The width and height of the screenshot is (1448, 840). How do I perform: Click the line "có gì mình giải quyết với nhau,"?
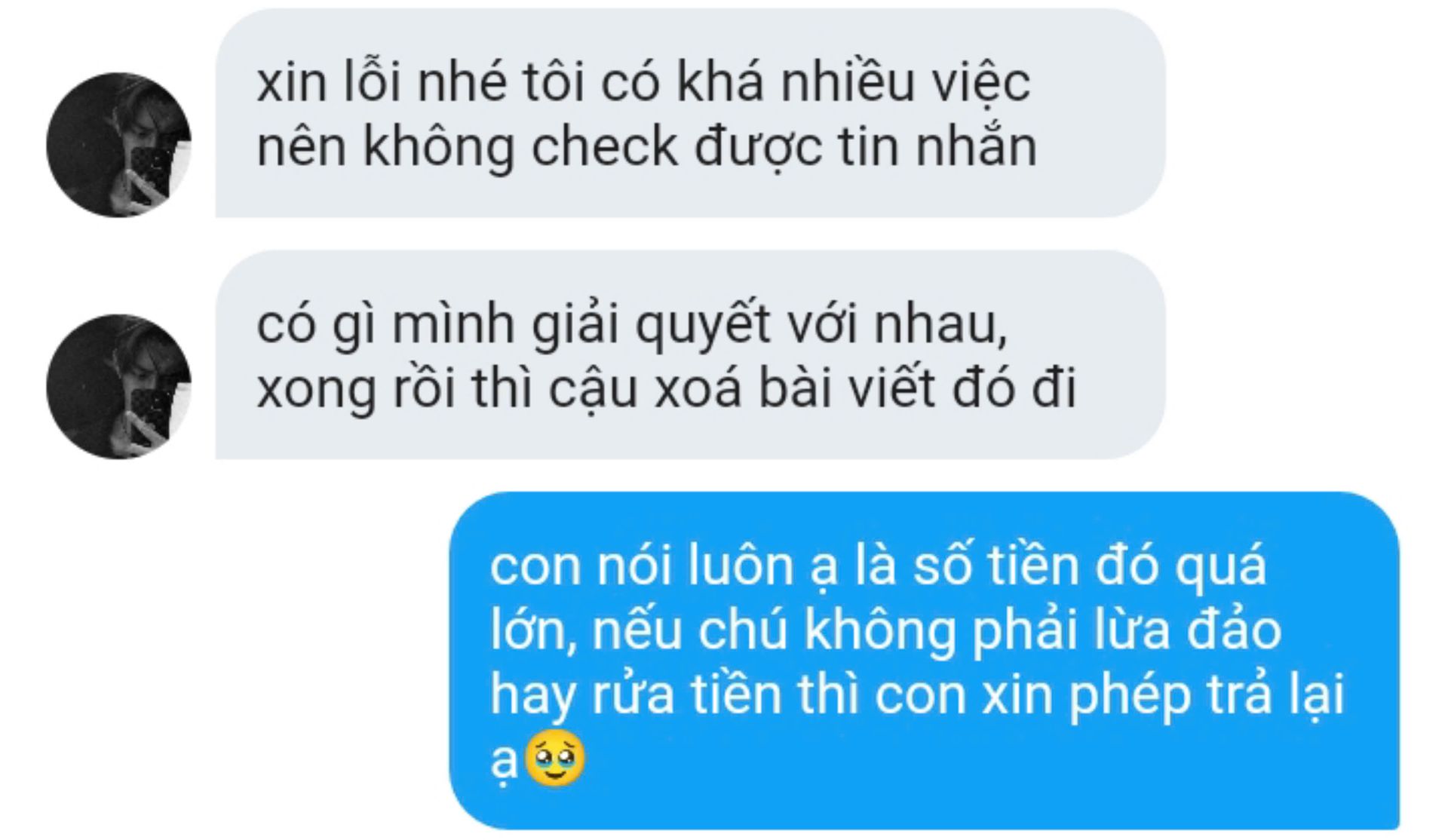[632, 326]
